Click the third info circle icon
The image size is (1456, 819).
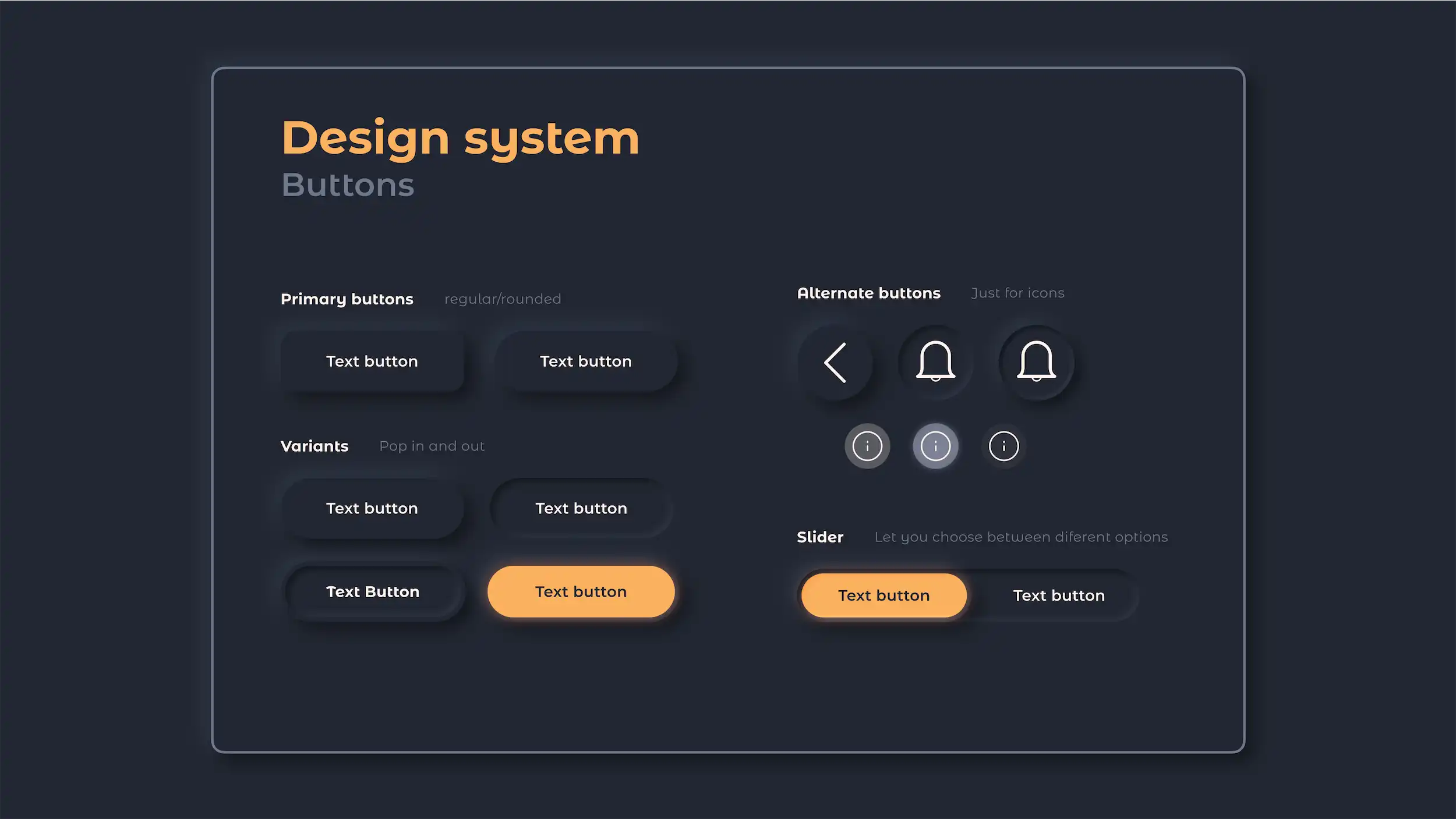[1003, 445]
